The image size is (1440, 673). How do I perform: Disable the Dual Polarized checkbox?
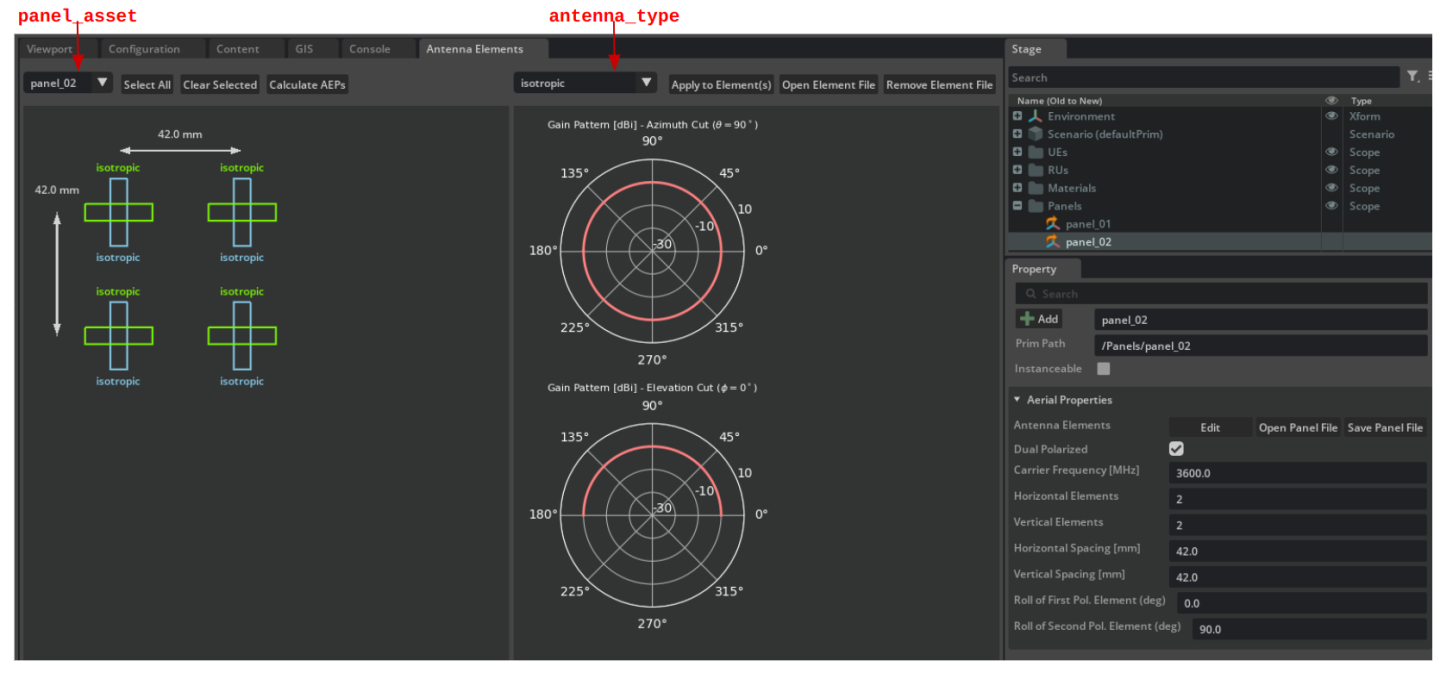(1176, 449)
